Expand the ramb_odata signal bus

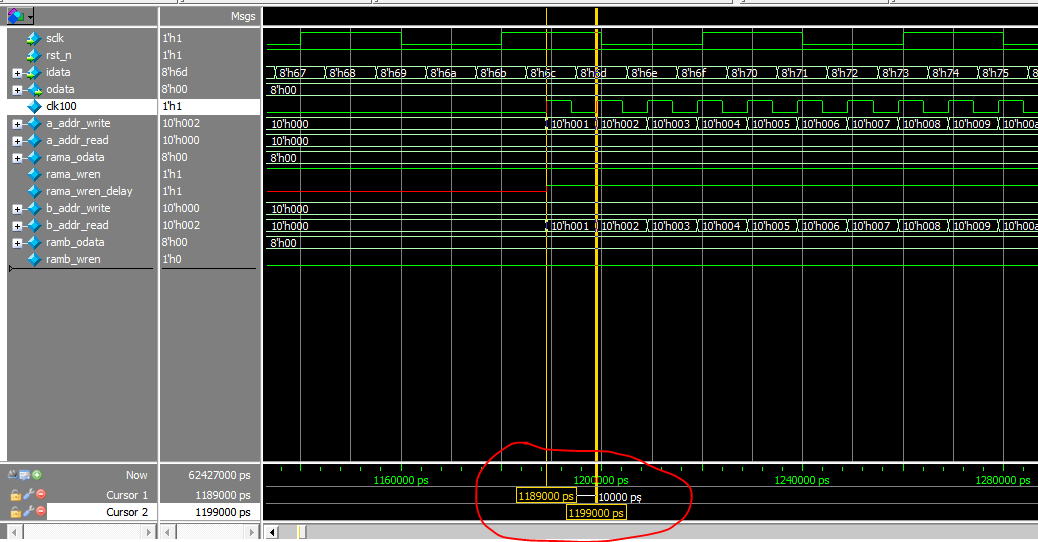click(17, 243)
